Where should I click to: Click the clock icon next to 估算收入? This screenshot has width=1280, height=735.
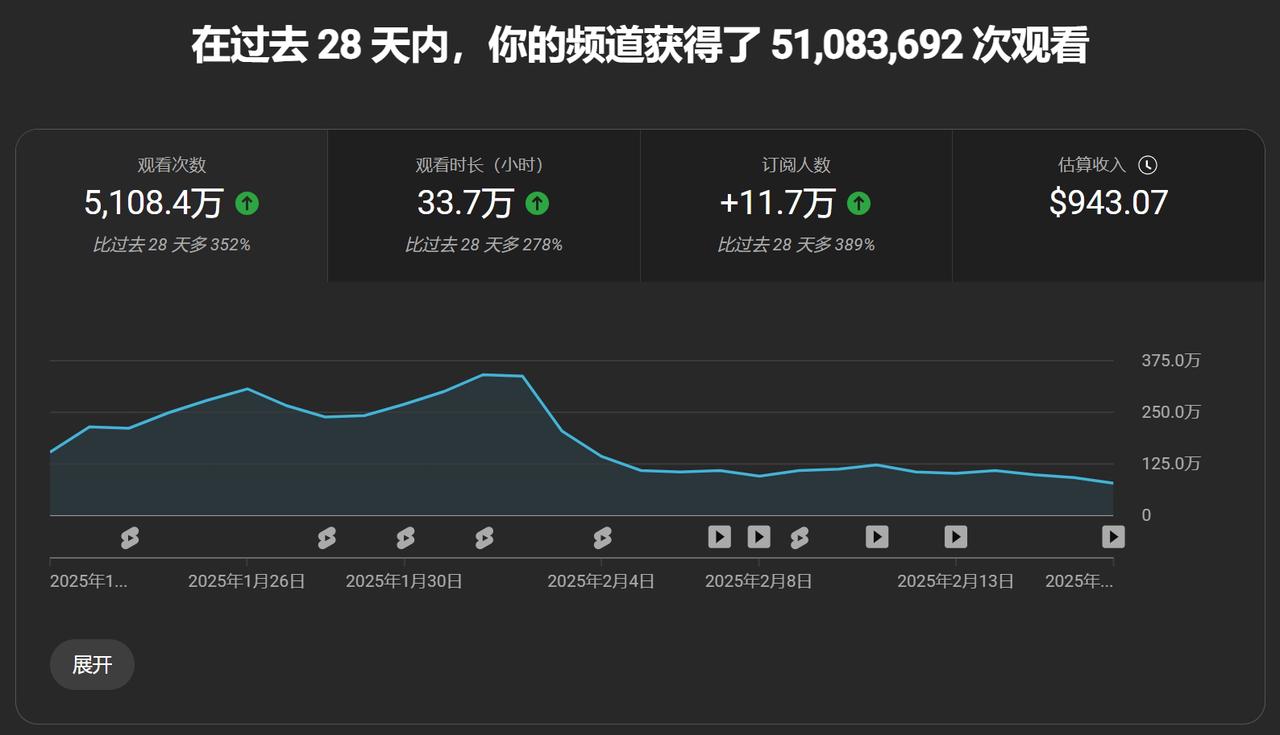(x=1147, y=165)
